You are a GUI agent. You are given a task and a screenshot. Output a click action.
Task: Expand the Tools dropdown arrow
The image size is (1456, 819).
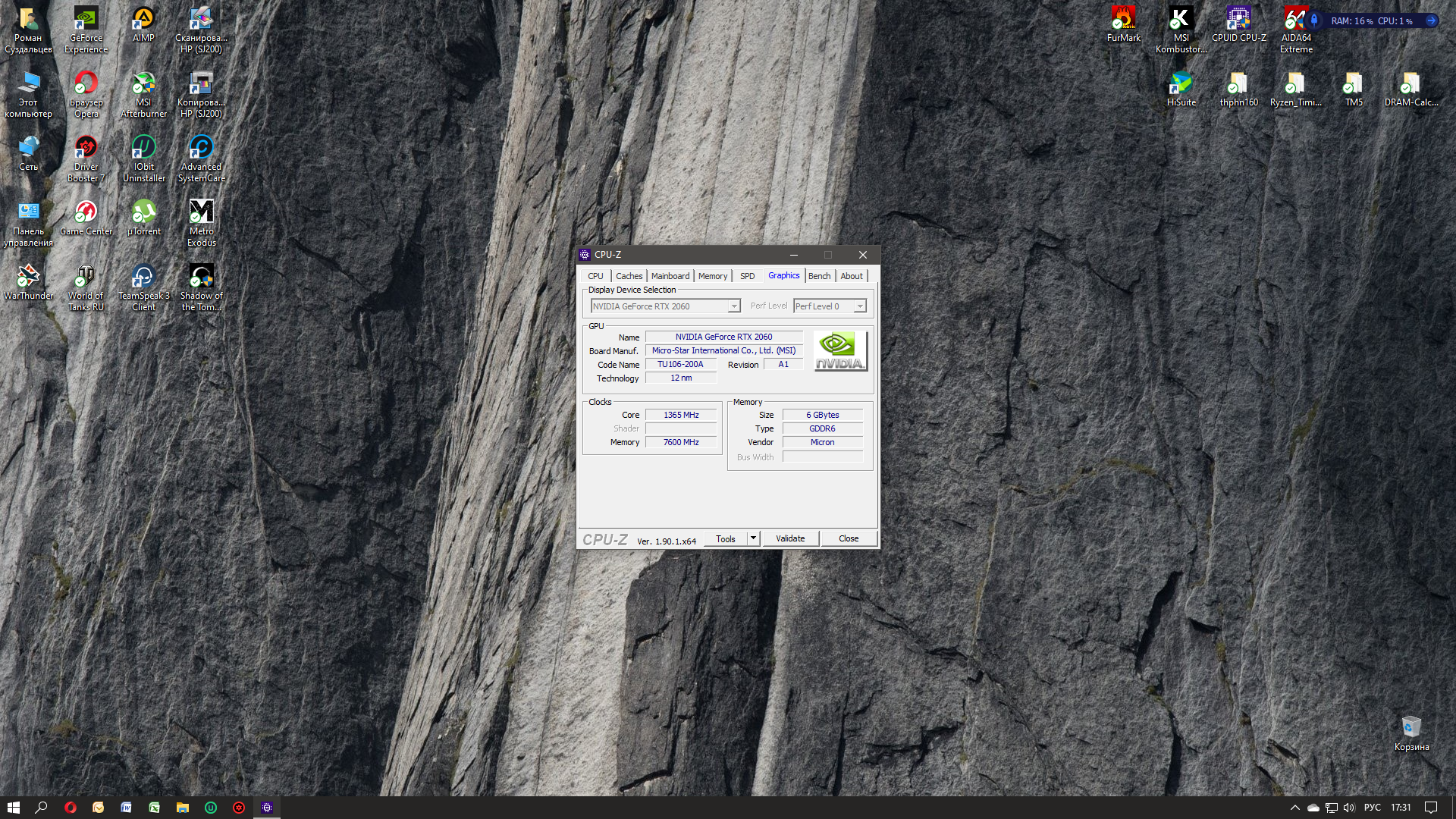753,538
